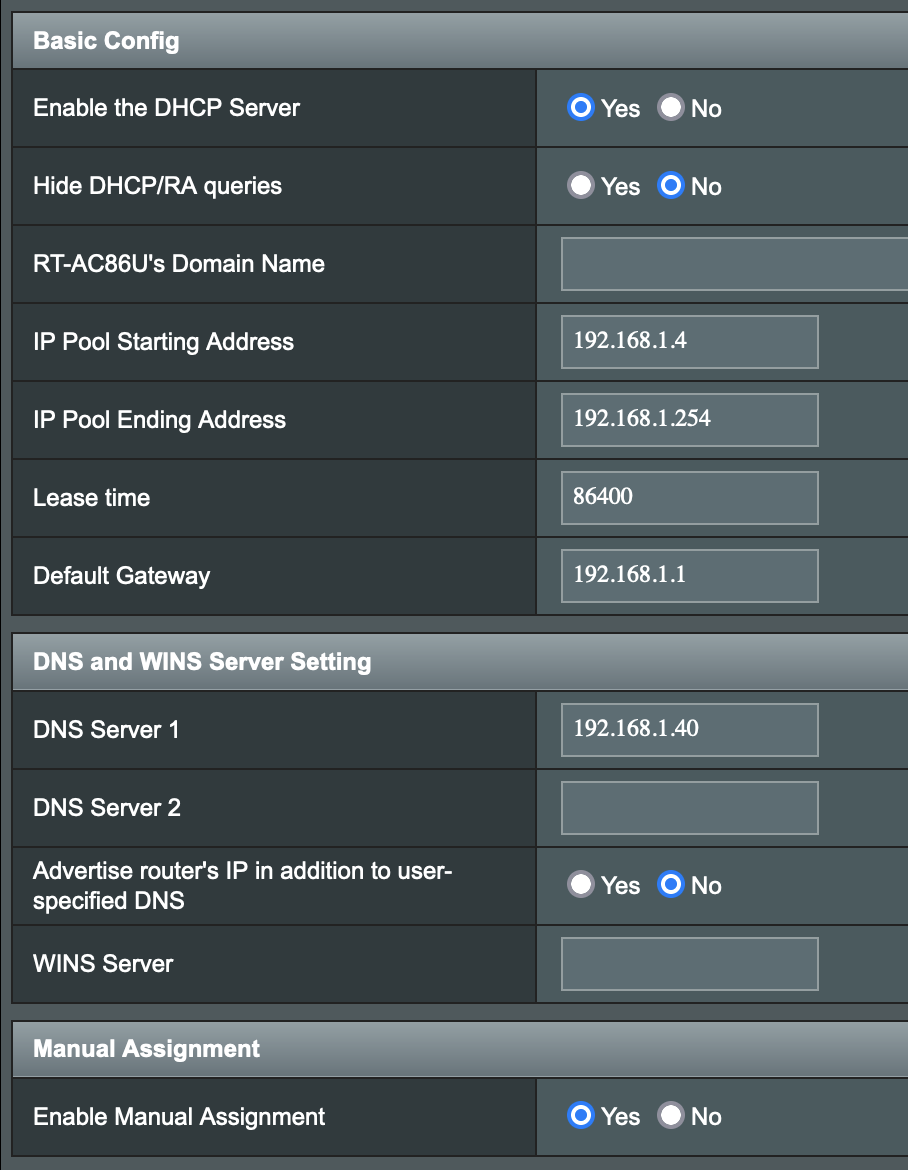The image size is (908, 1170).
Task: Click the Lease time field showing 86400
Action: pyautogui.click(x=689, y=498)
